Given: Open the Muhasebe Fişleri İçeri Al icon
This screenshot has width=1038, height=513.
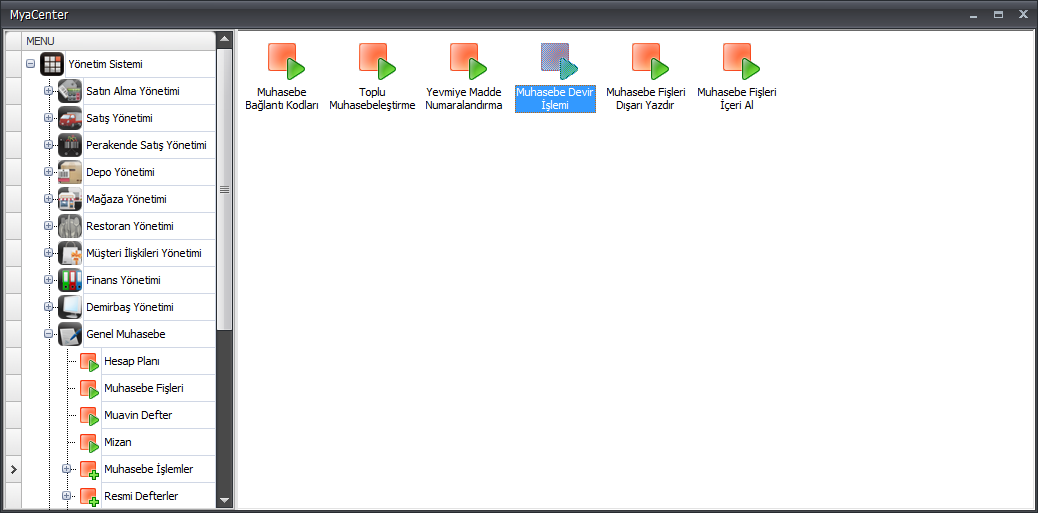Looking at the screenshot, I should [x=741, y=62].
